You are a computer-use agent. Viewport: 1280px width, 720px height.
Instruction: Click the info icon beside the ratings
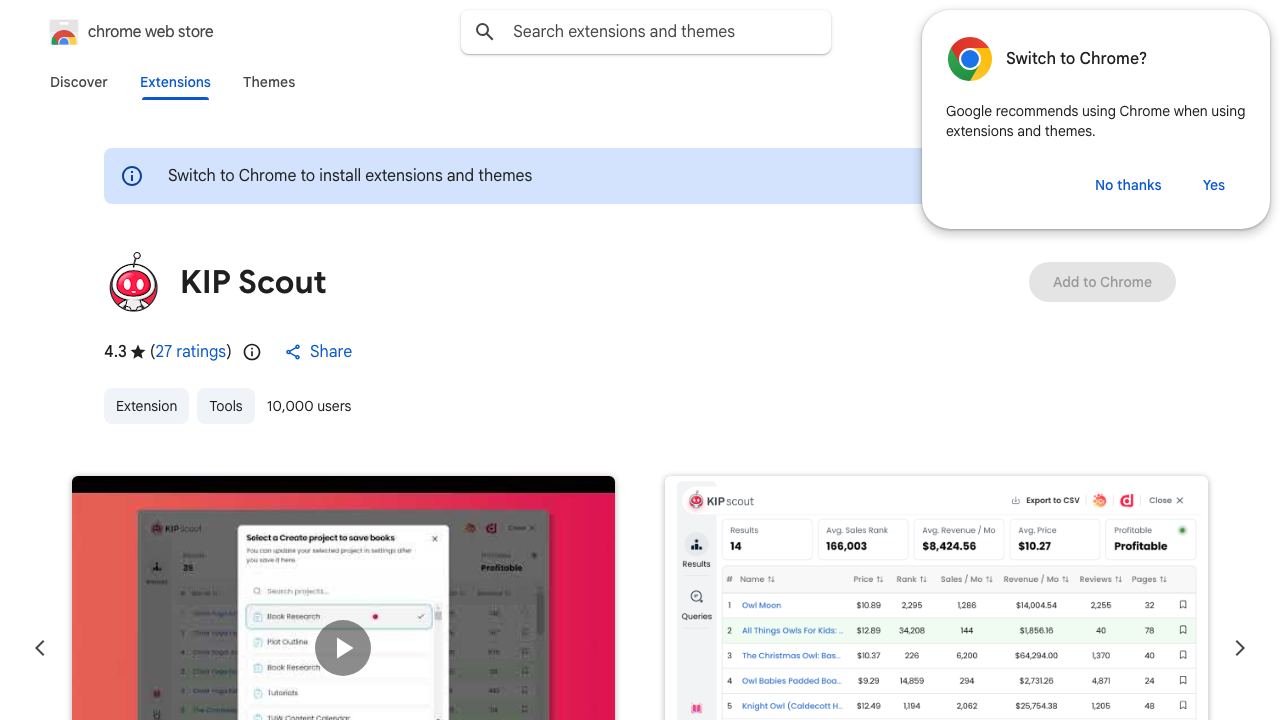coord(252,352)
